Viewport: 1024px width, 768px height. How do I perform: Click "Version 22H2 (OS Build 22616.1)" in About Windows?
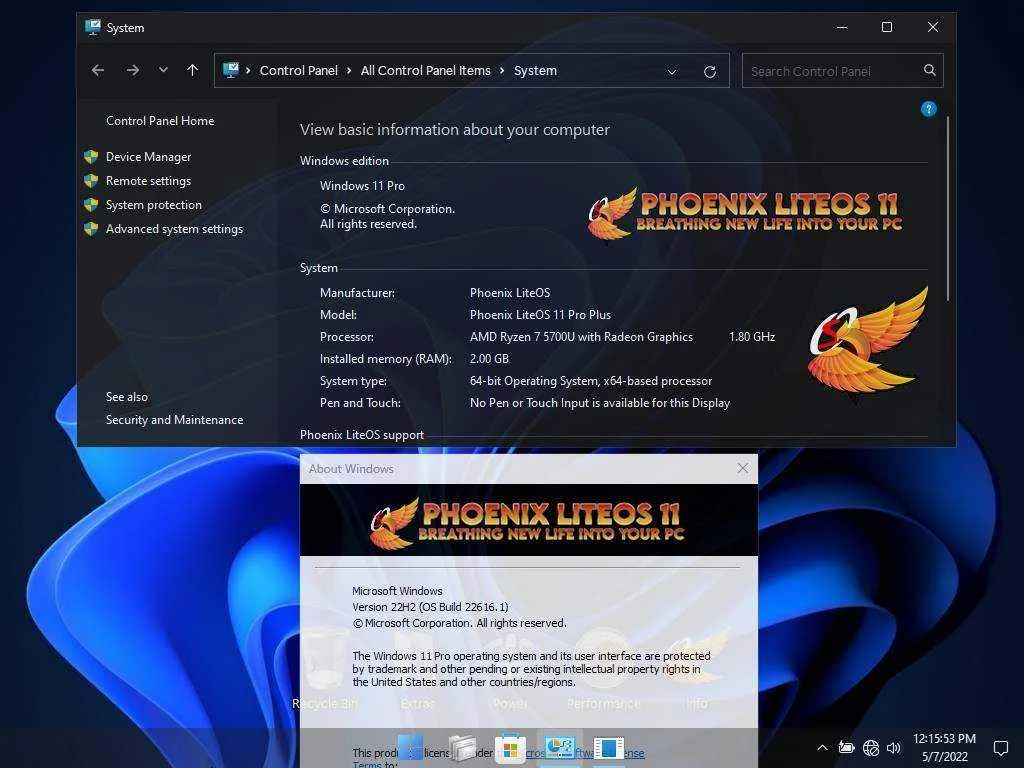(x=430, y=607)
